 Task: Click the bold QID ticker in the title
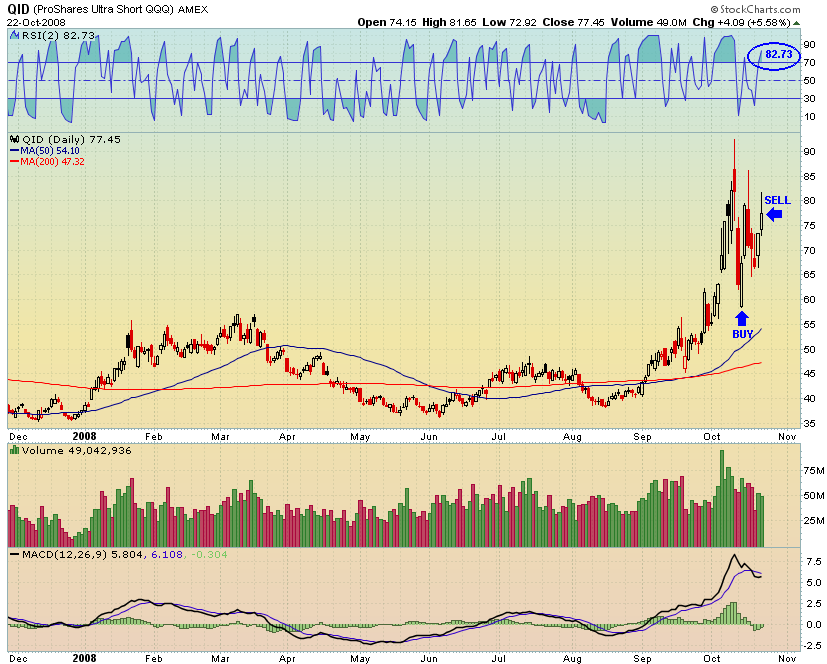tap(18, 9)
